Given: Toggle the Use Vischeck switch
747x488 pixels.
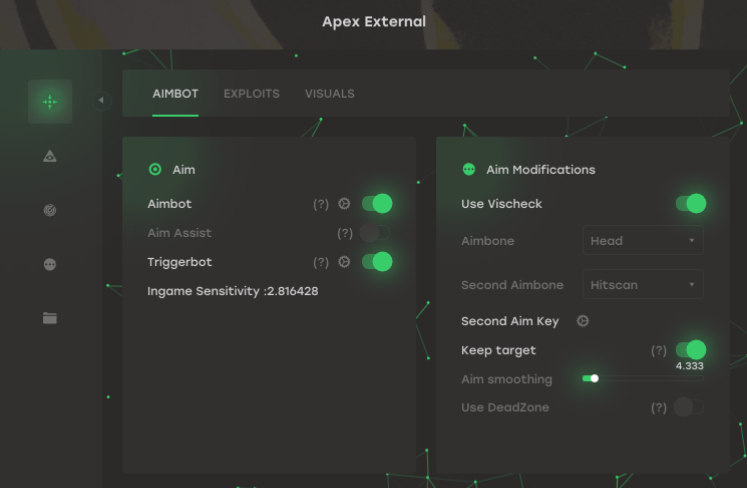Looking at the screenshot, I should [x=691, y=203].
